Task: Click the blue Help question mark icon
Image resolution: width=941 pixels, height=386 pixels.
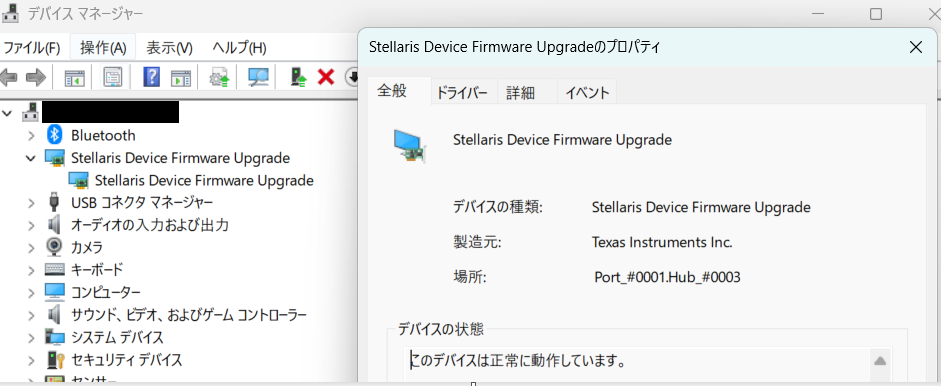Action: 151,77
